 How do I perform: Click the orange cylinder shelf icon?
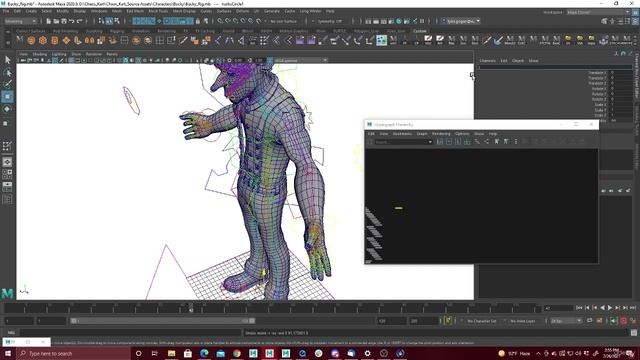54,40
